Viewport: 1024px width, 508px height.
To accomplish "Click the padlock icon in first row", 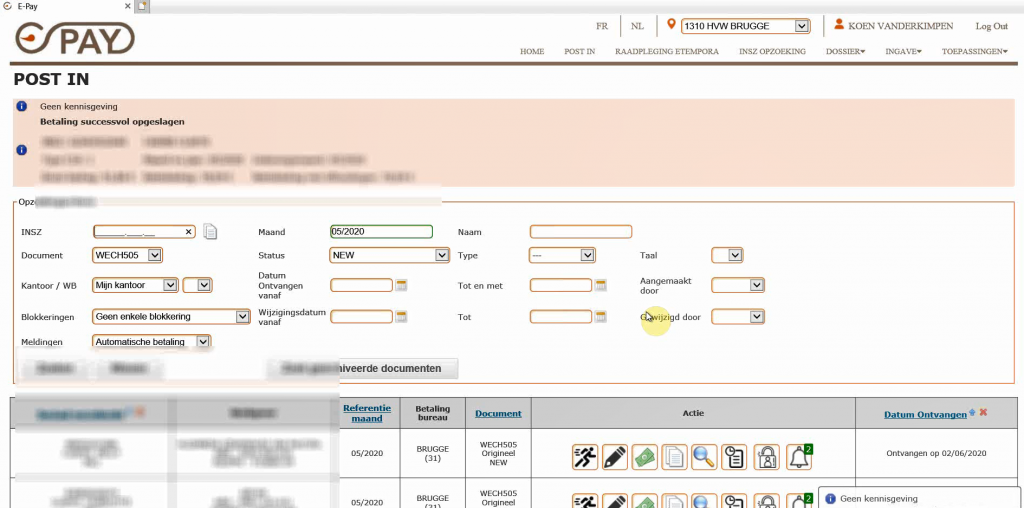I will tap(766, 456).
